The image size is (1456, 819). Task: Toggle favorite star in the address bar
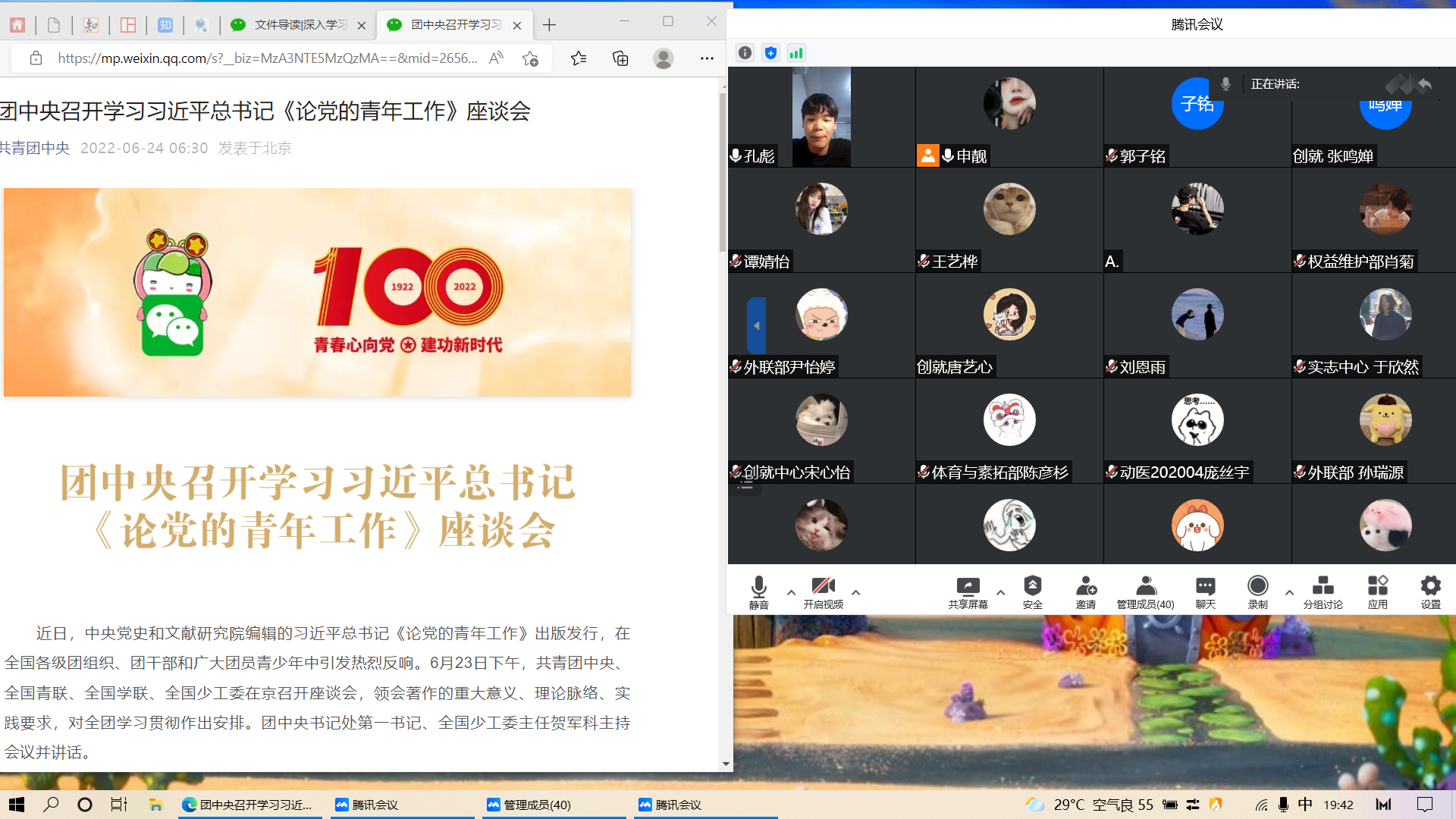pyautogui.click(x=530, y=58)
